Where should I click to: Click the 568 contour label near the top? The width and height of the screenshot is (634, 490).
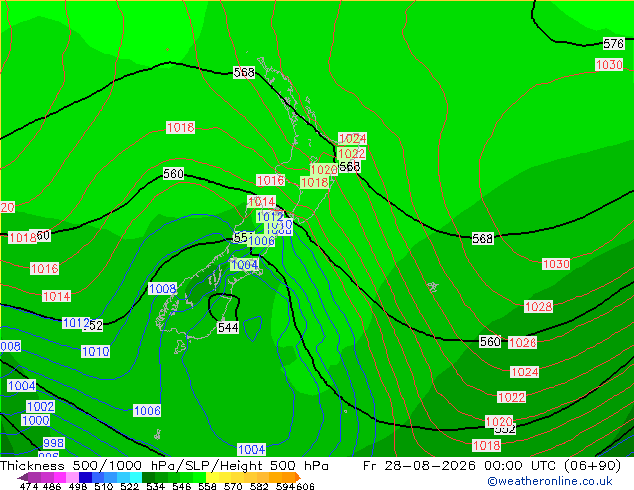(244, 72)
